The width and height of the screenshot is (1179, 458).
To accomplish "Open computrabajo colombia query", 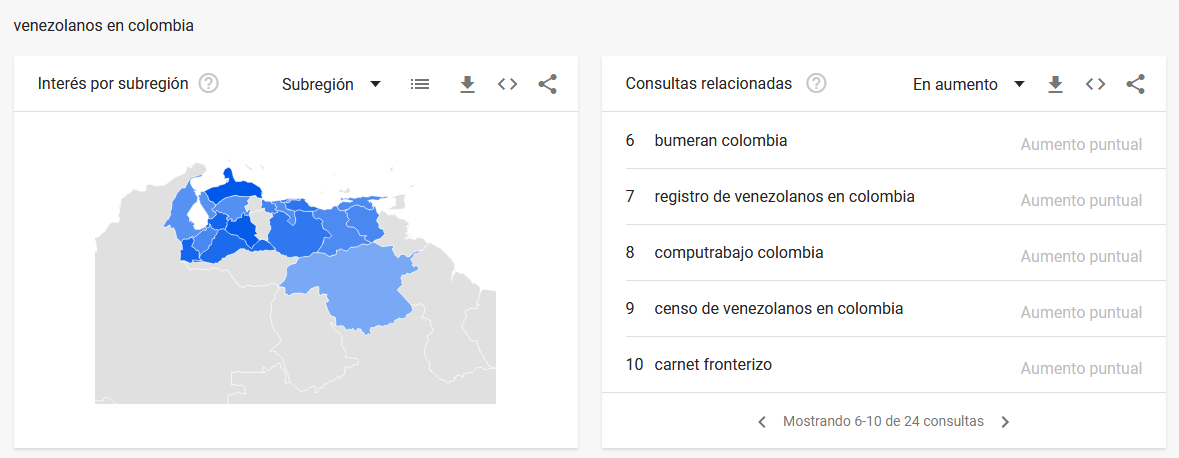I will point(883,253).
